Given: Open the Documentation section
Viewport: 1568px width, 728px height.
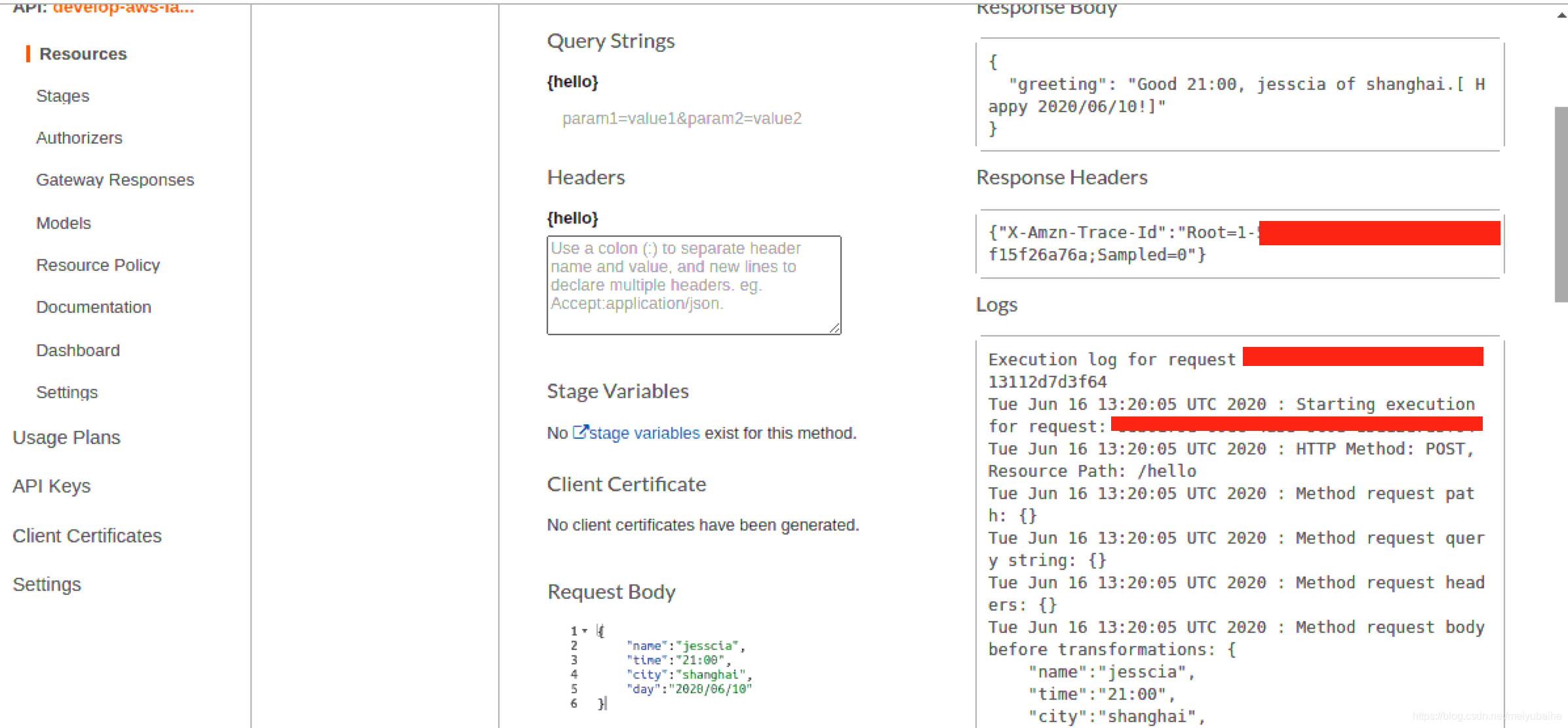Looking at the screenshot, I should click(93, 307).
